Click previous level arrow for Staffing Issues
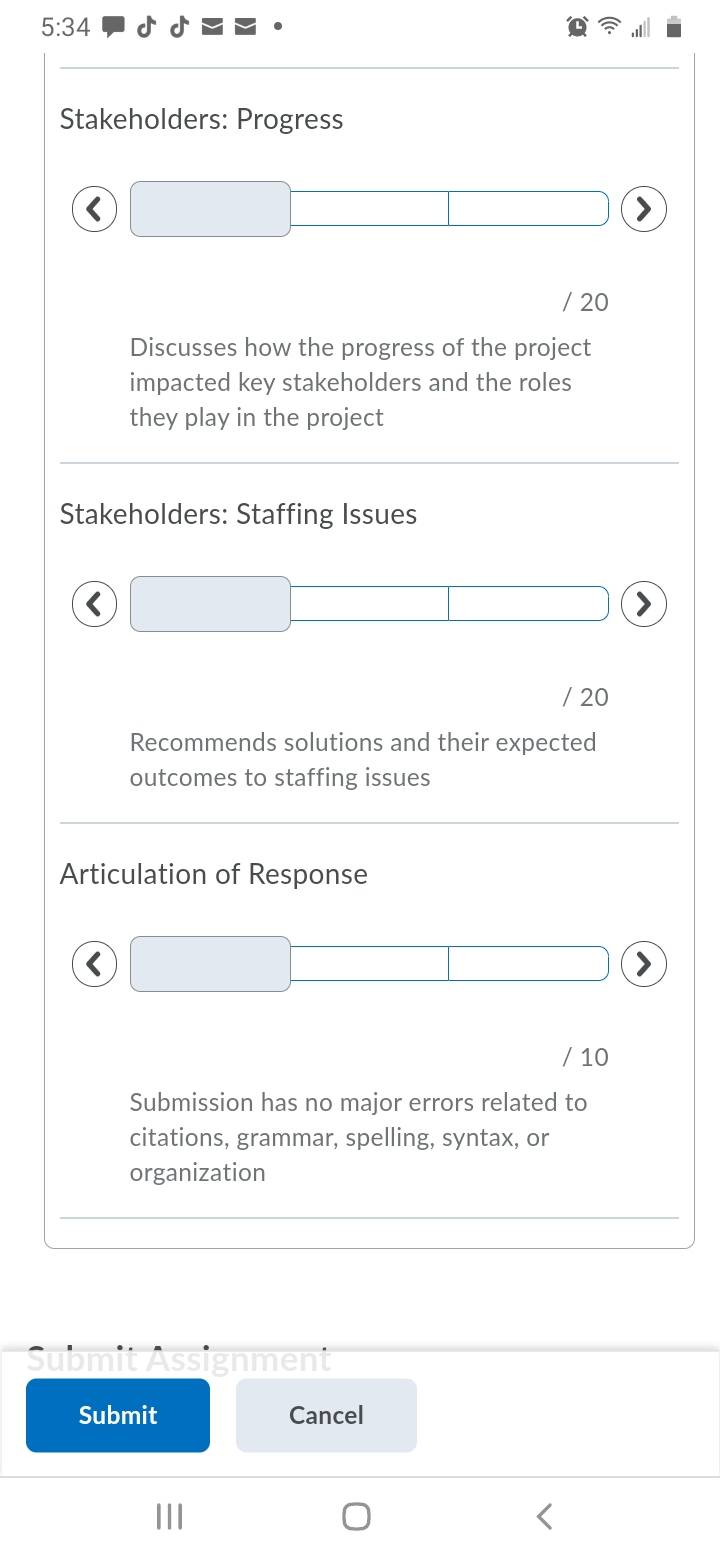Screen dimensions: 720x1560 94,604
